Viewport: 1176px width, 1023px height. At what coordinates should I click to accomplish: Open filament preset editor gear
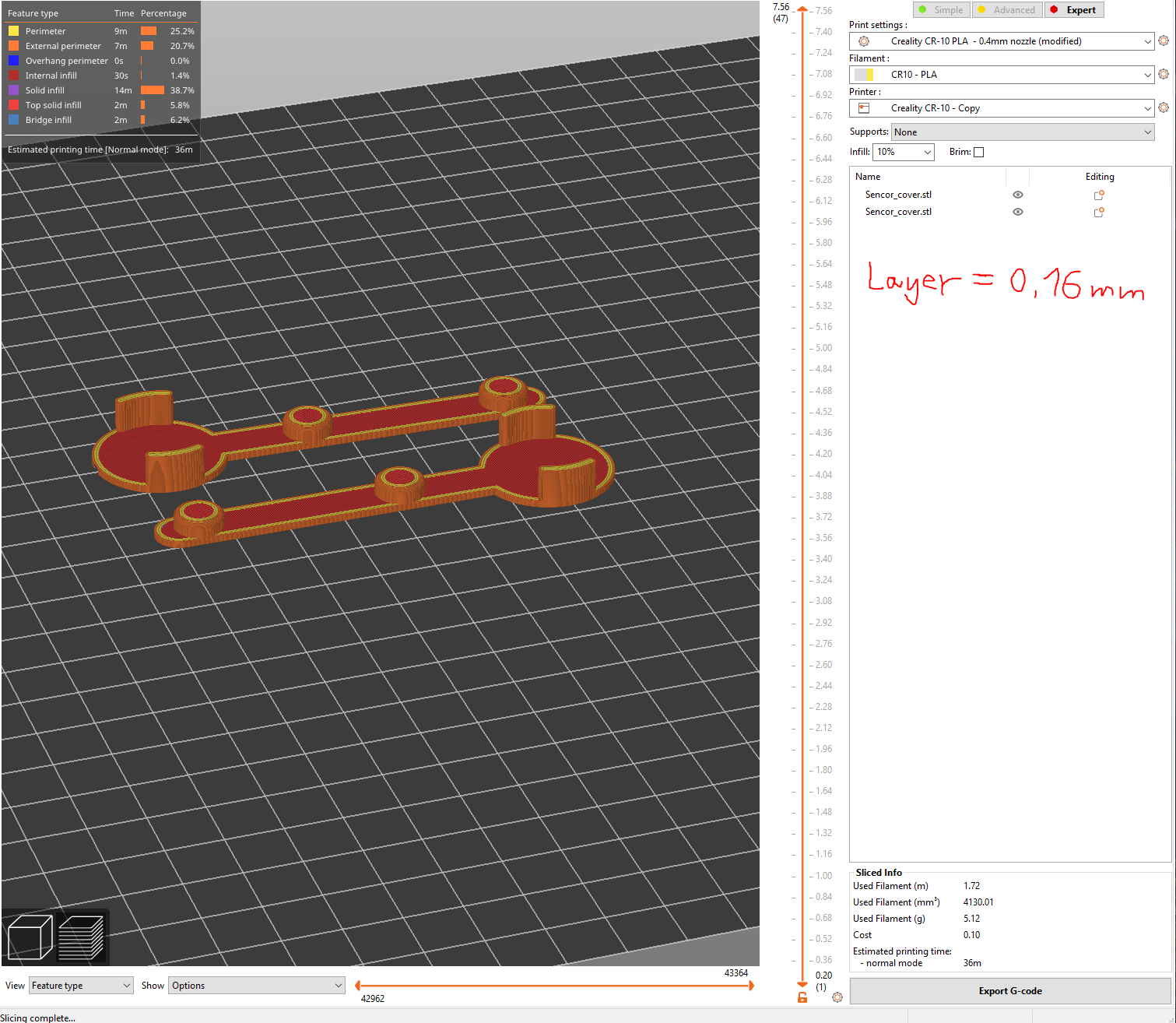click(x=1163, y=74)
